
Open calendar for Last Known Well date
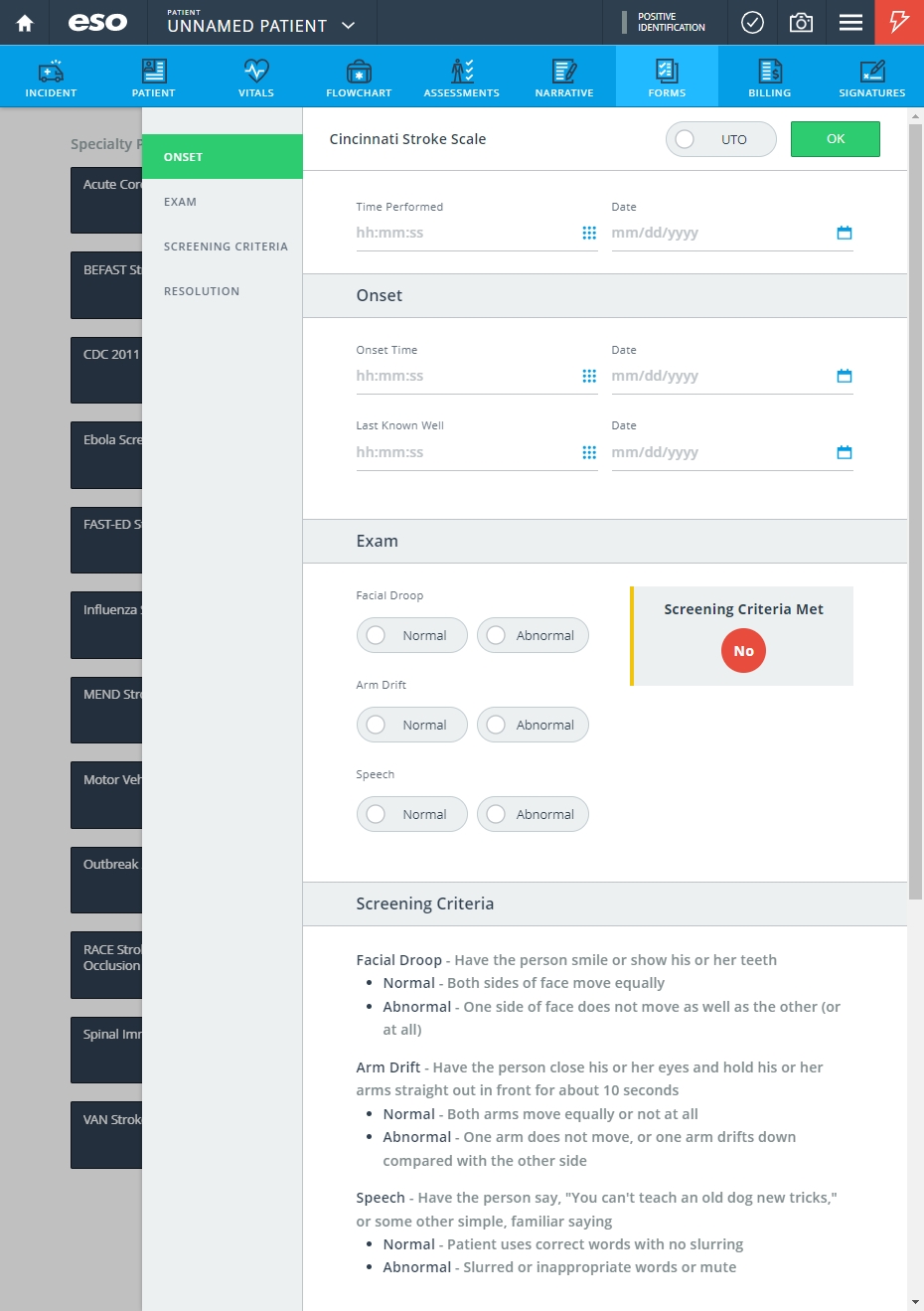coord(845,452)
